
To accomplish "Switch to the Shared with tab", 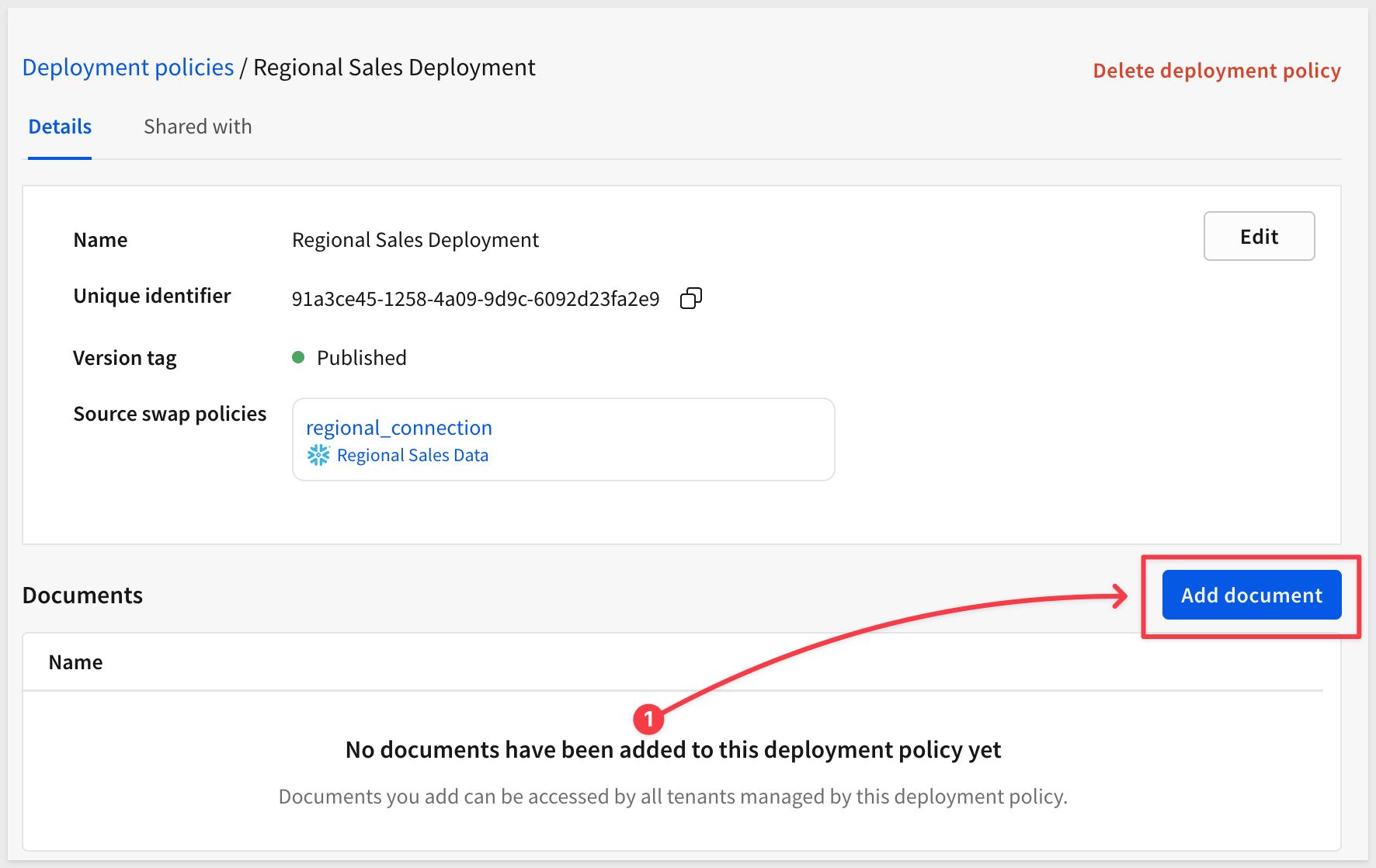I will pos(197,127).
